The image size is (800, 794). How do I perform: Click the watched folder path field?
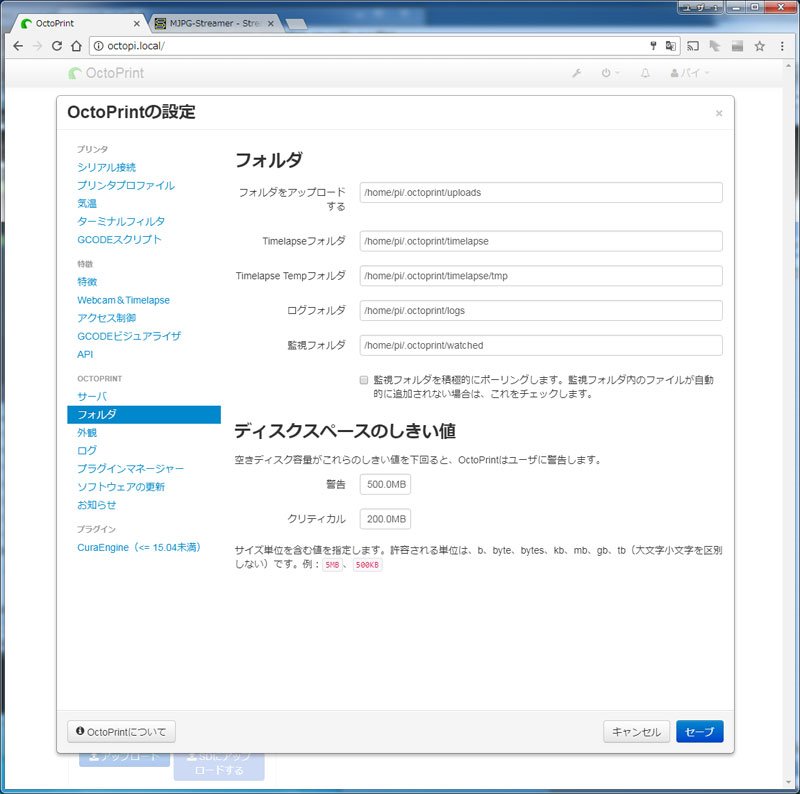click(x=541, y=345)
